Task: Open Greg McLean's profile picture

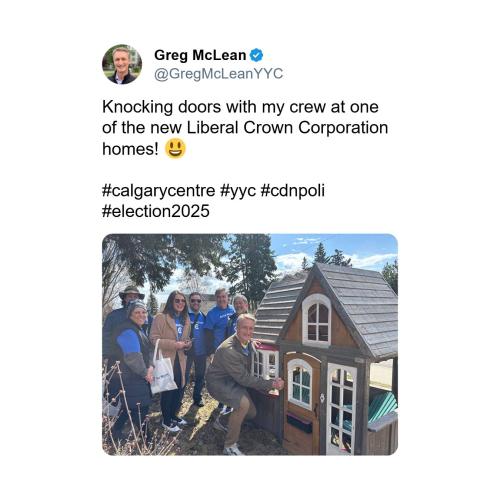Action: [122, 64]
